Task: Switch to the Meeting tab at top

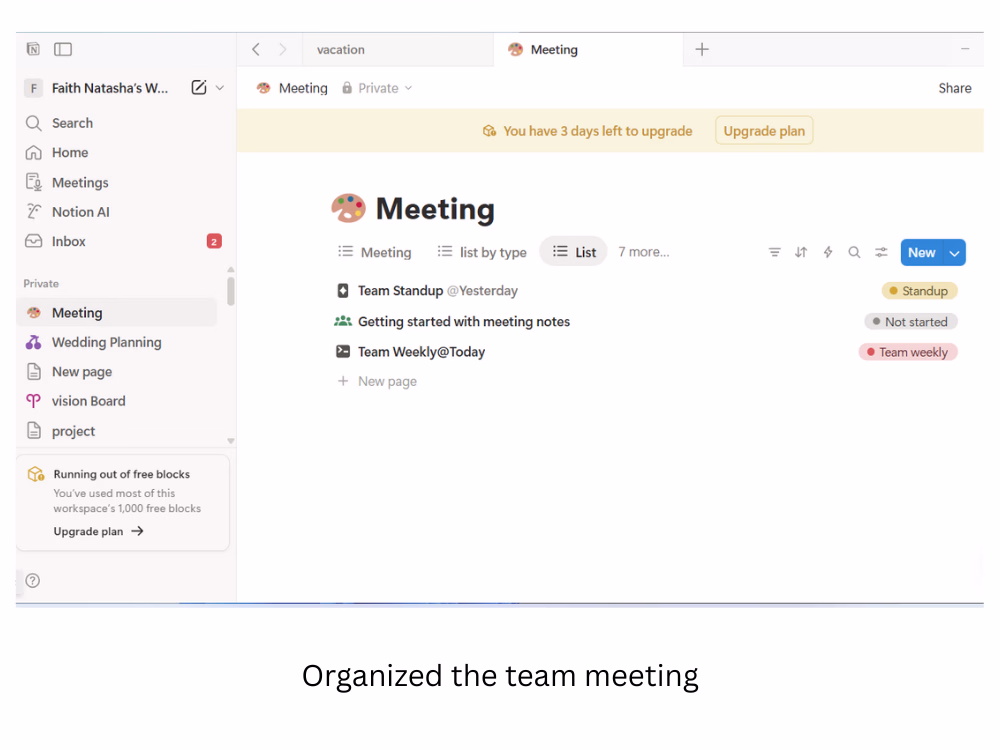Action: [587, 50]
